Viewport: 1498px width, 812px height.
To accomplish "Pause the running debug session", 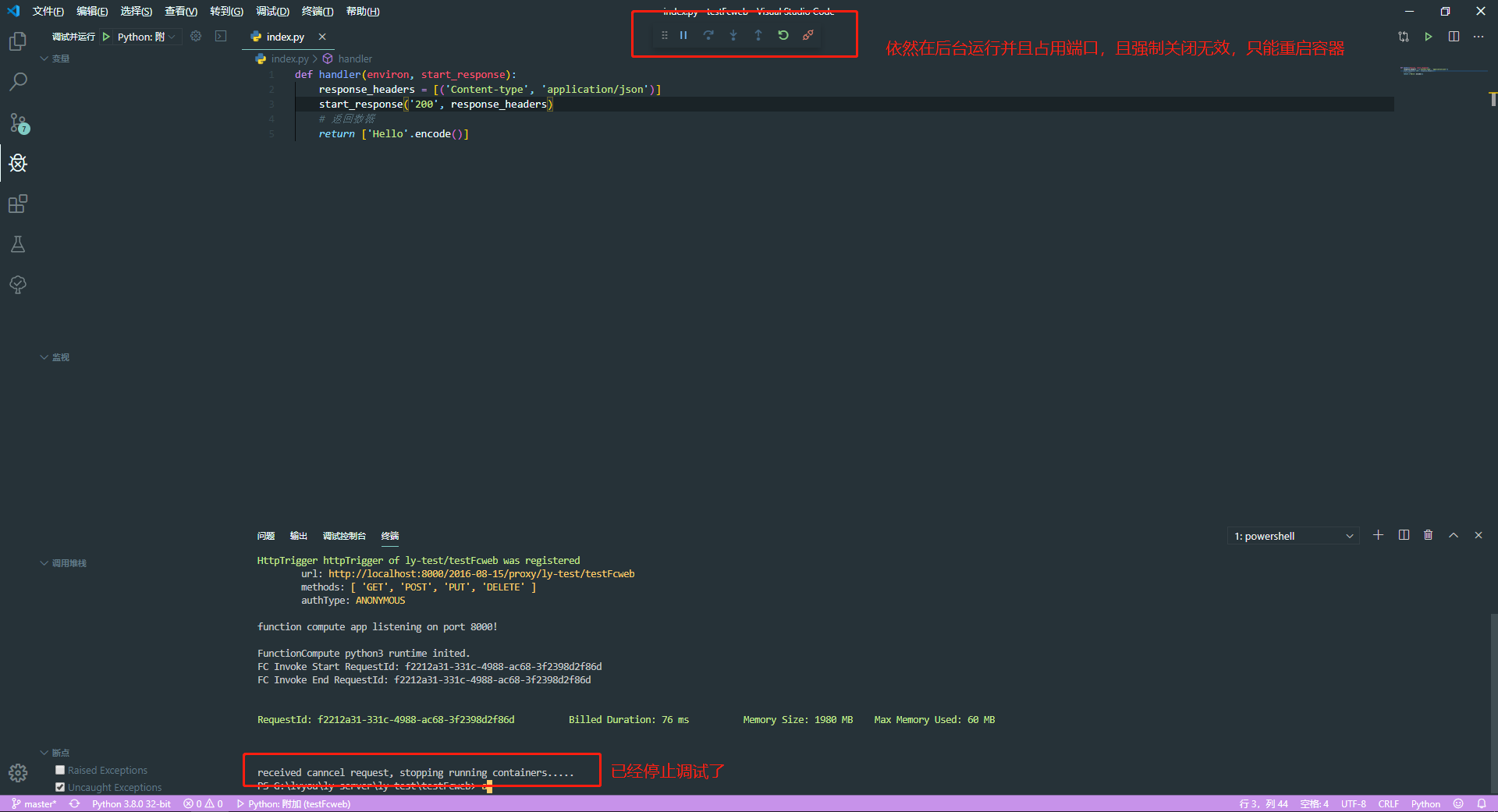I will pyautogui.click(x=683, y=35).
